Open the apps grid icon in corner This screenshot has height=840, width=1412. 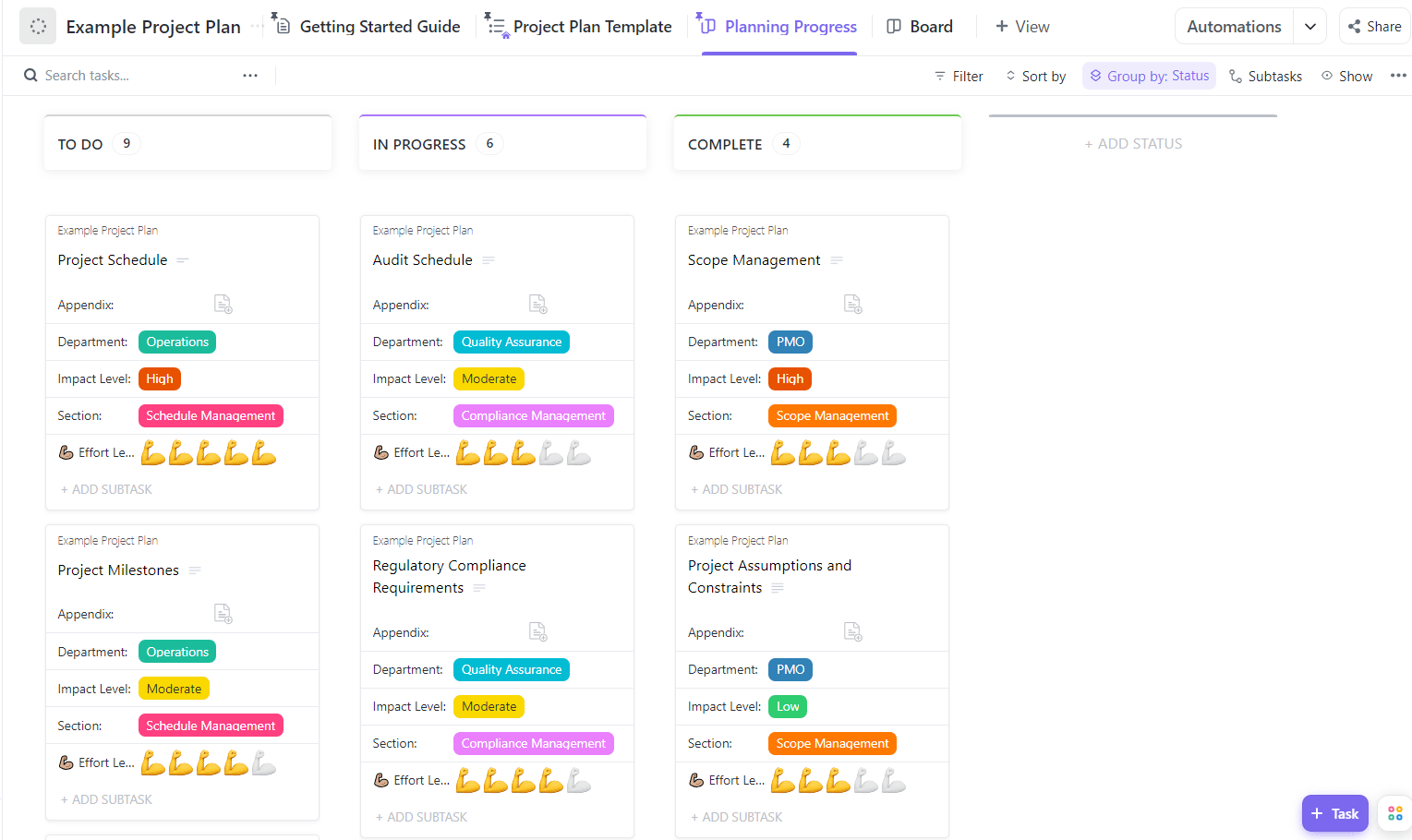pyautogui.click(x=1394, y=813)
